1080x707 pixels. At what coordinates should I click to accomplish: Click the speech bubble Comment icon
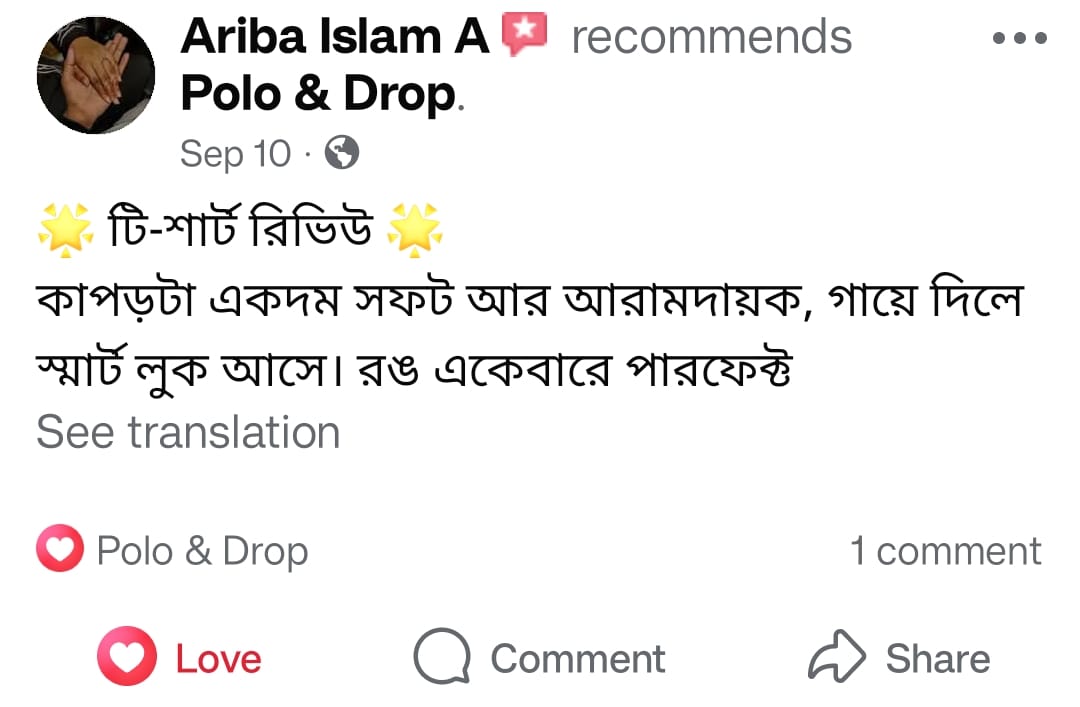tap(441, 658)
